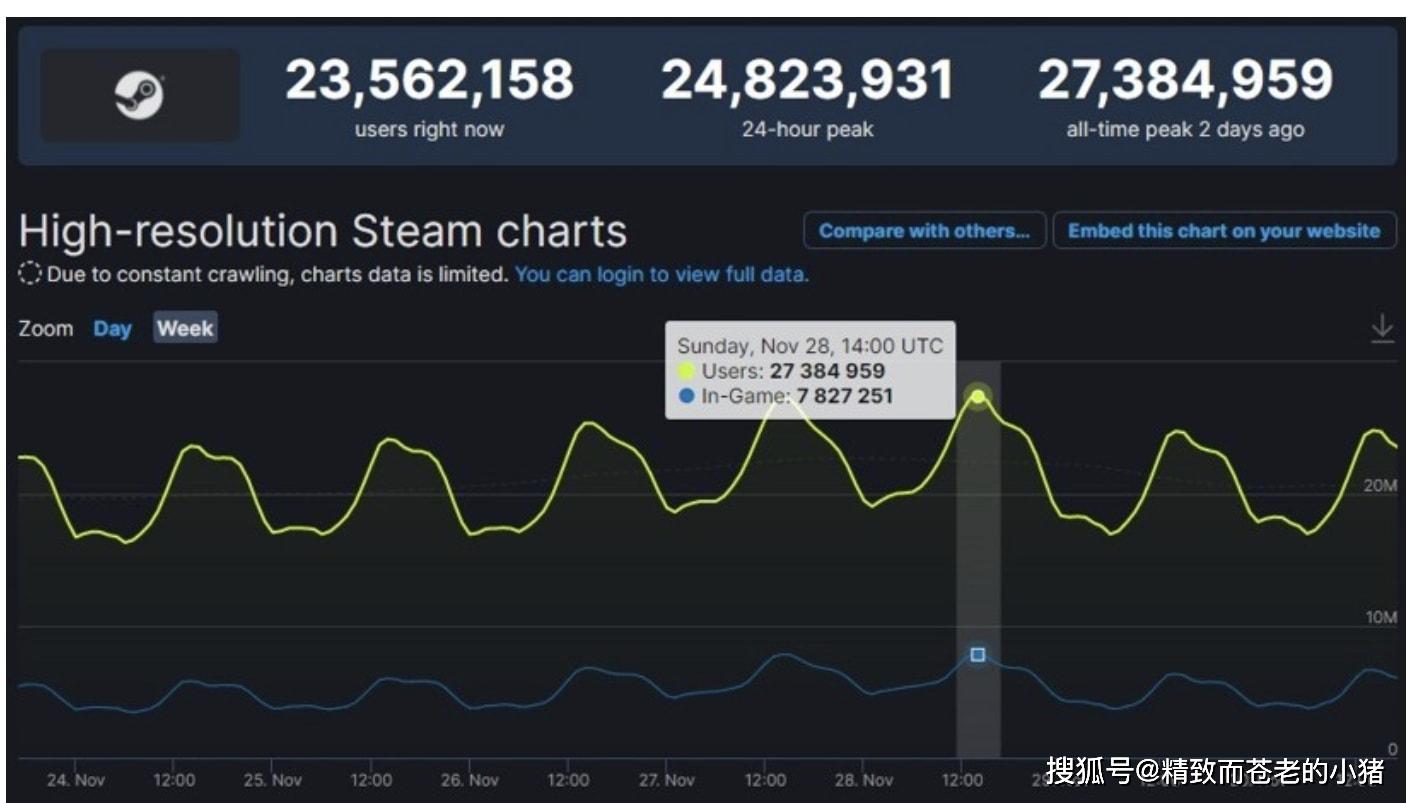Image resolution: width=1420 pixels, height=803 pixels.
Task: Switch chart zoom to Day
Action: tap(112, 329)
